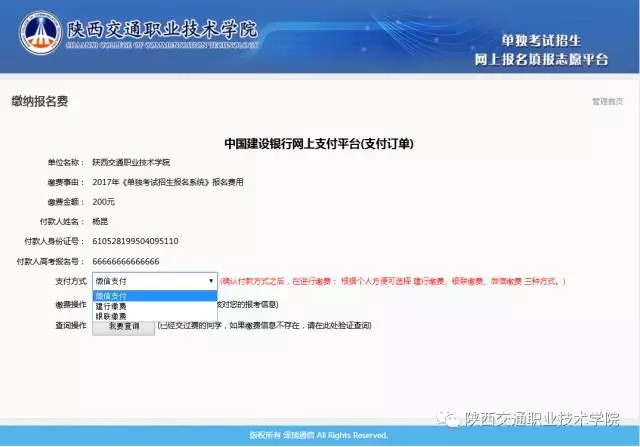Image resolution: width=640 pixels, height=447 pixels.
Task: Click the 中国建设银行网上支付平台 title
Action: click(x=319, y=144)
